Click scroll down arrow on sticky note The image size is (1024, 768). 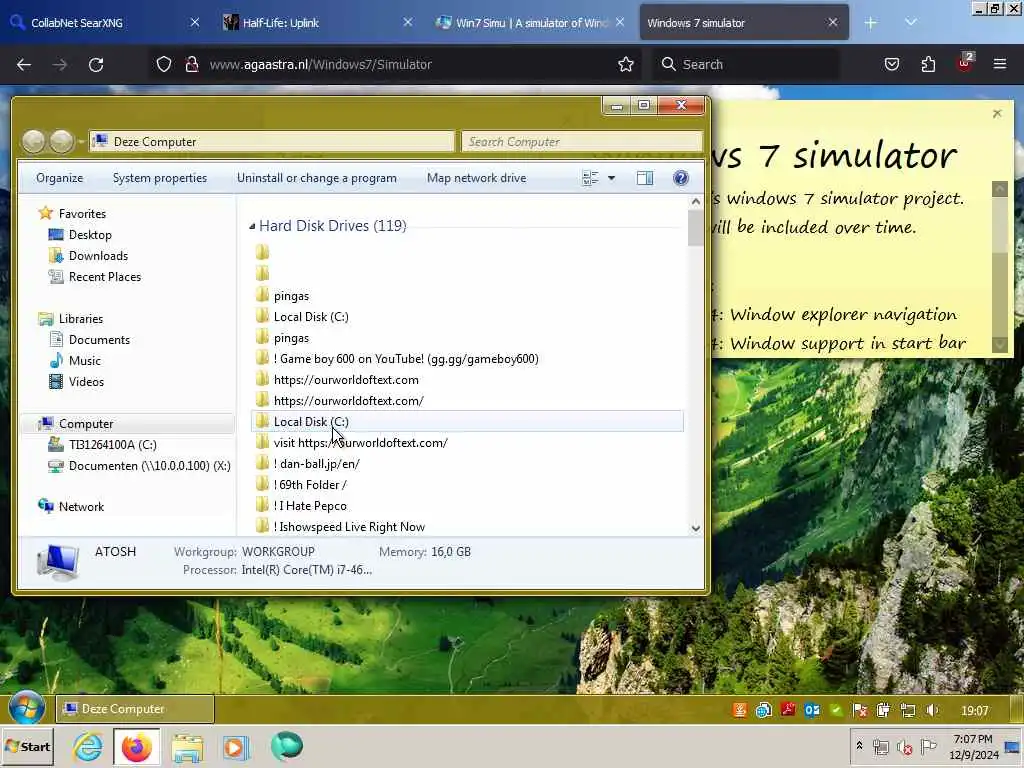pos(999,344)
